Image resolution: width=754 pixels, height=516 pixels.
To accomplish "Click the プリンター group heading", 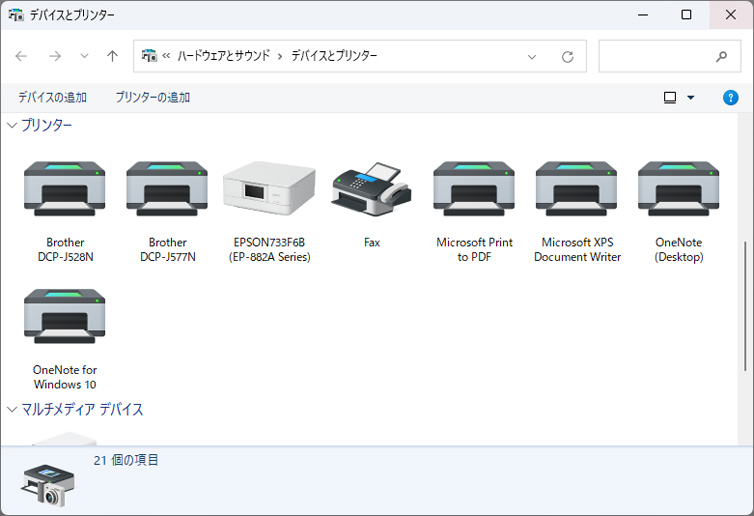I will click(47, 126).
